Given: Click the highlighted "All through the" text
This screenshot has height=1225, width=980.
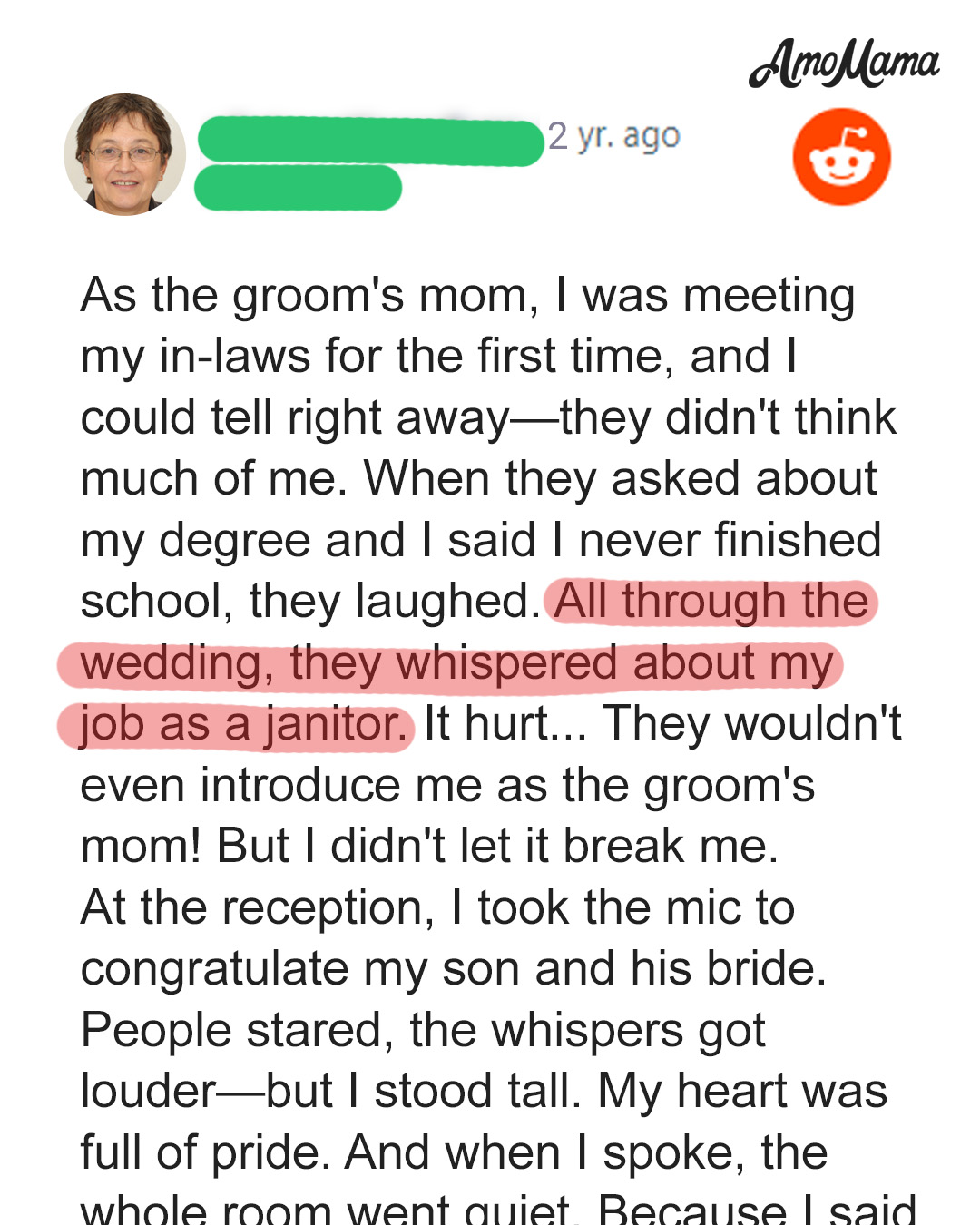Looking at the screenshot, I should click(x=711, y=602).
